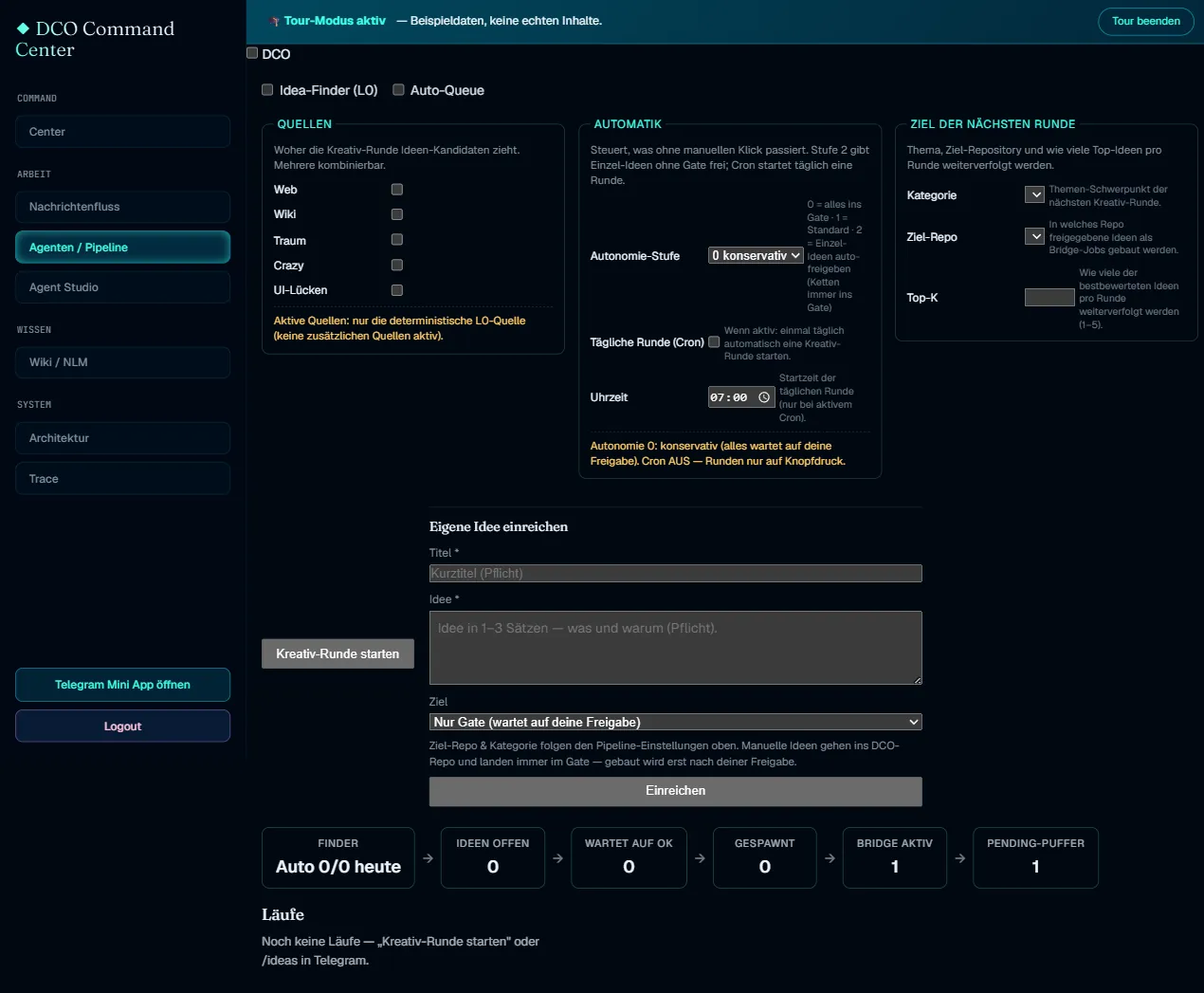
Task: Click the Idee textarea field
Action: pyautogui.click(x=675, y=648)
